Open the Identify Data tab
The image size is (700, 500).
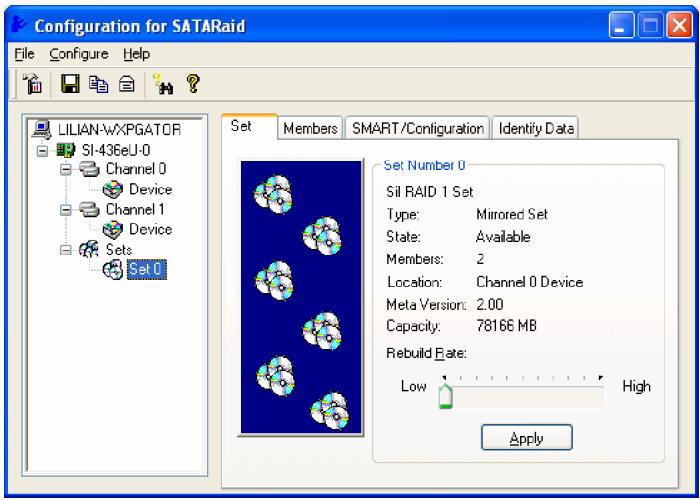536,129
